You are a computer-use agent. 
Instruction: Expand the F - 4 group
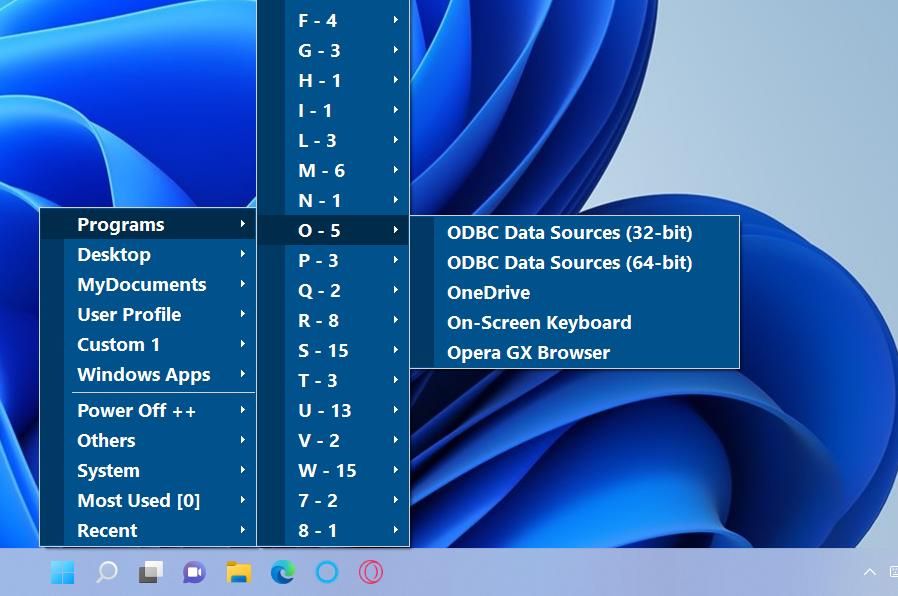tap(333, 21)
